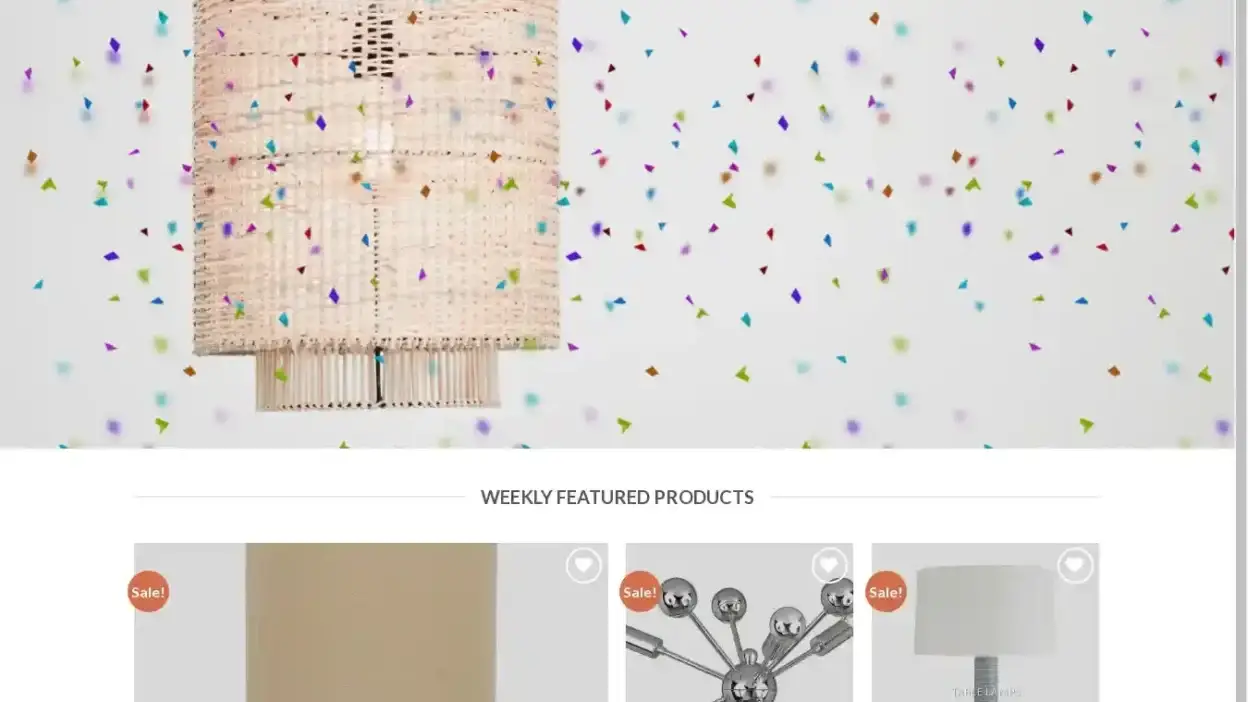Open the Table Lamps category label
The height and width of the screenshot is (702, 1248).
pos(986,692)
